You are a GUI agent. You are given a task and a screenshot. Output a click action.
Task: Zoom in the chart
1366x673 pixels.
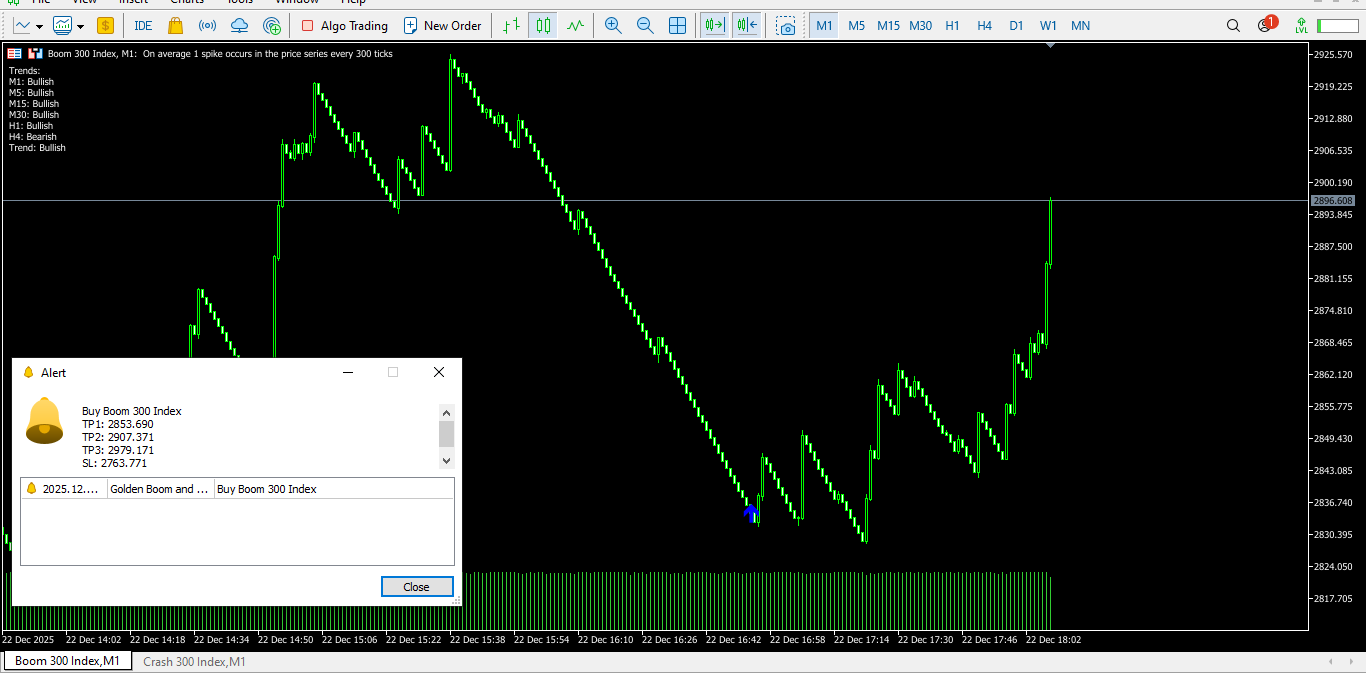click(613, 26)
